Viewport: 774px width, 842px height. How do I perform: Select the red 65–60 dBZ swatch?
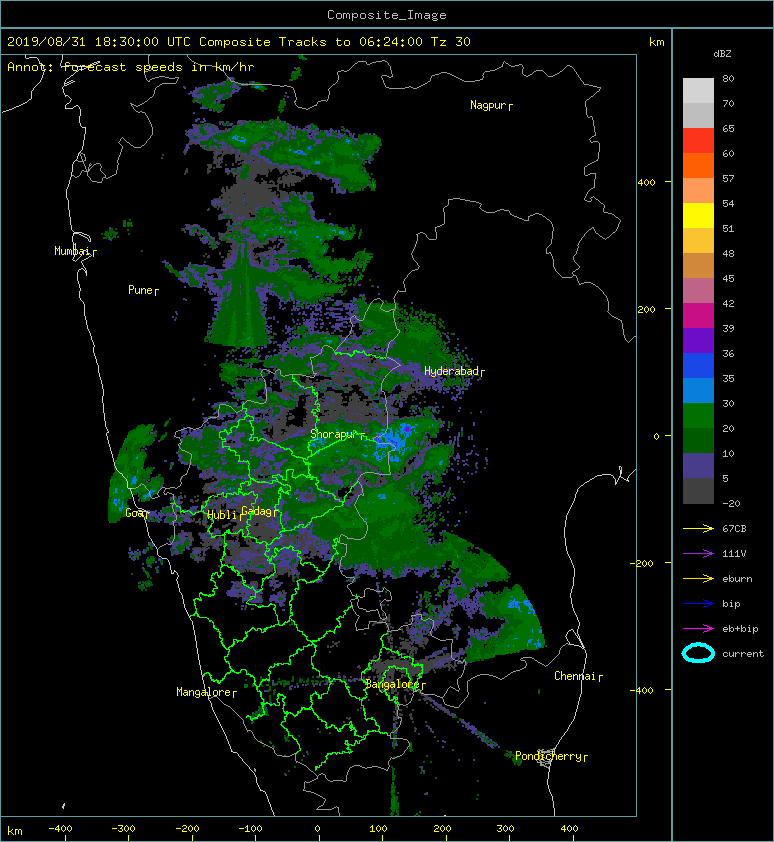(698, 141)
